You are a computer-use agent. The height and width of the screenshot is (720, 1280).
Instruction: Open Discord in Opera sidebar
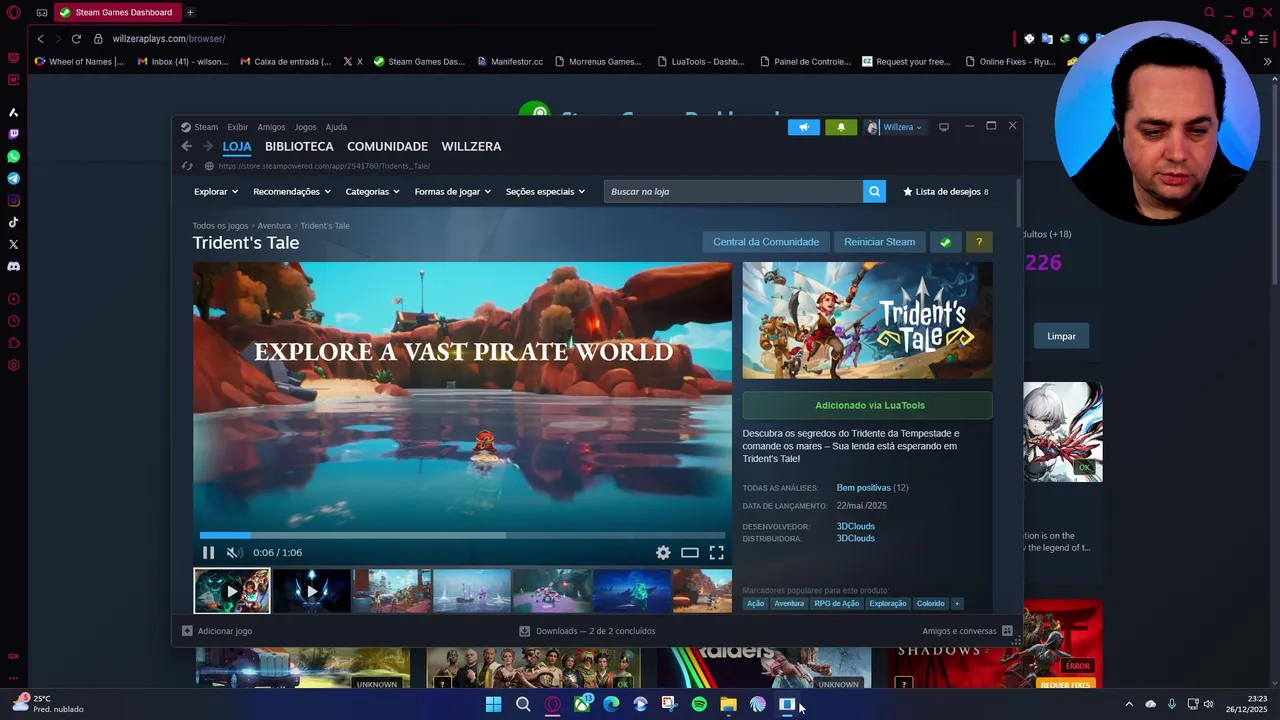[x=13, y=266]
